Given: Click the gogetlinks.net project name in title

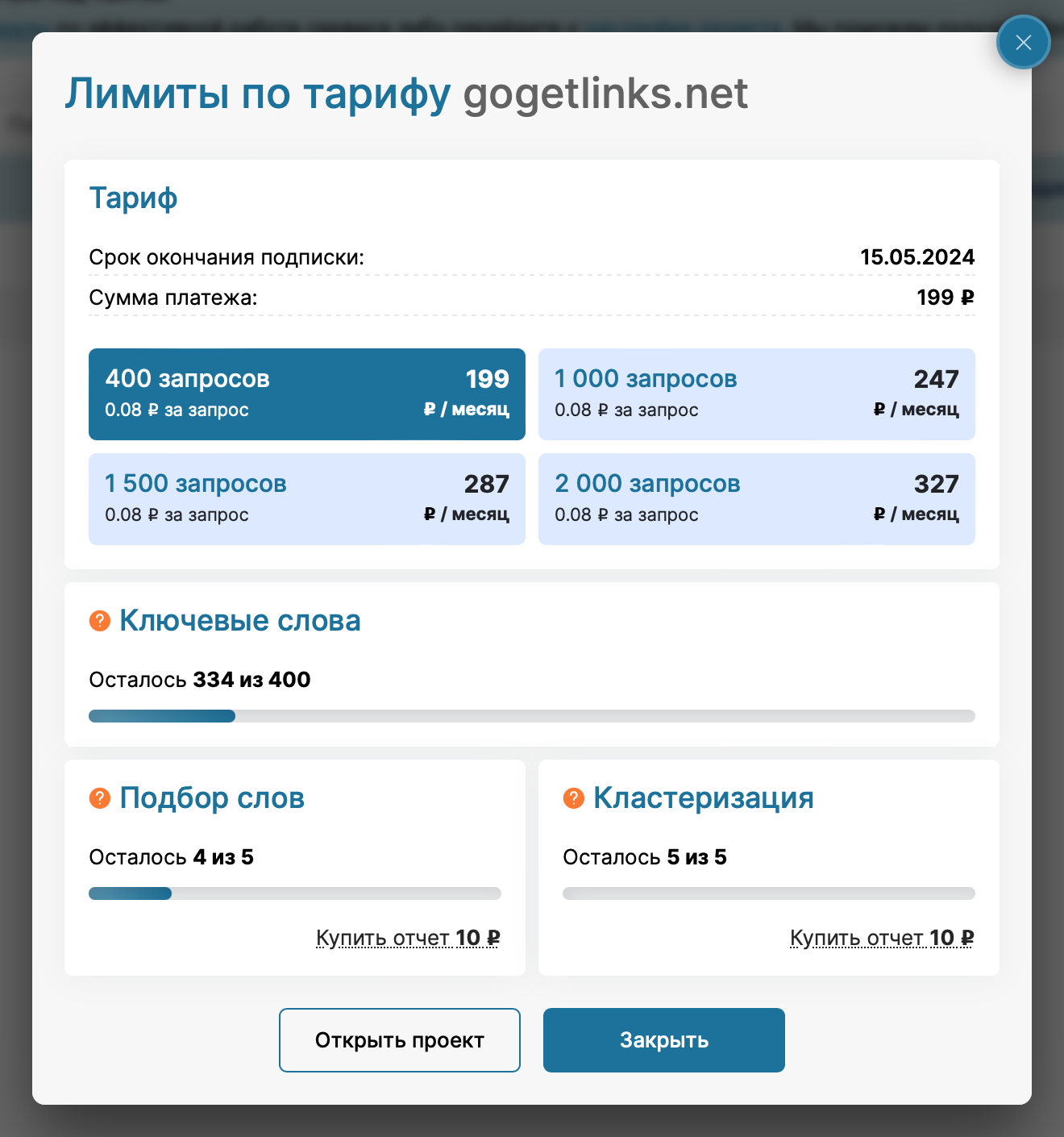Looking at the screenshot, I should (x=605, y=94).
